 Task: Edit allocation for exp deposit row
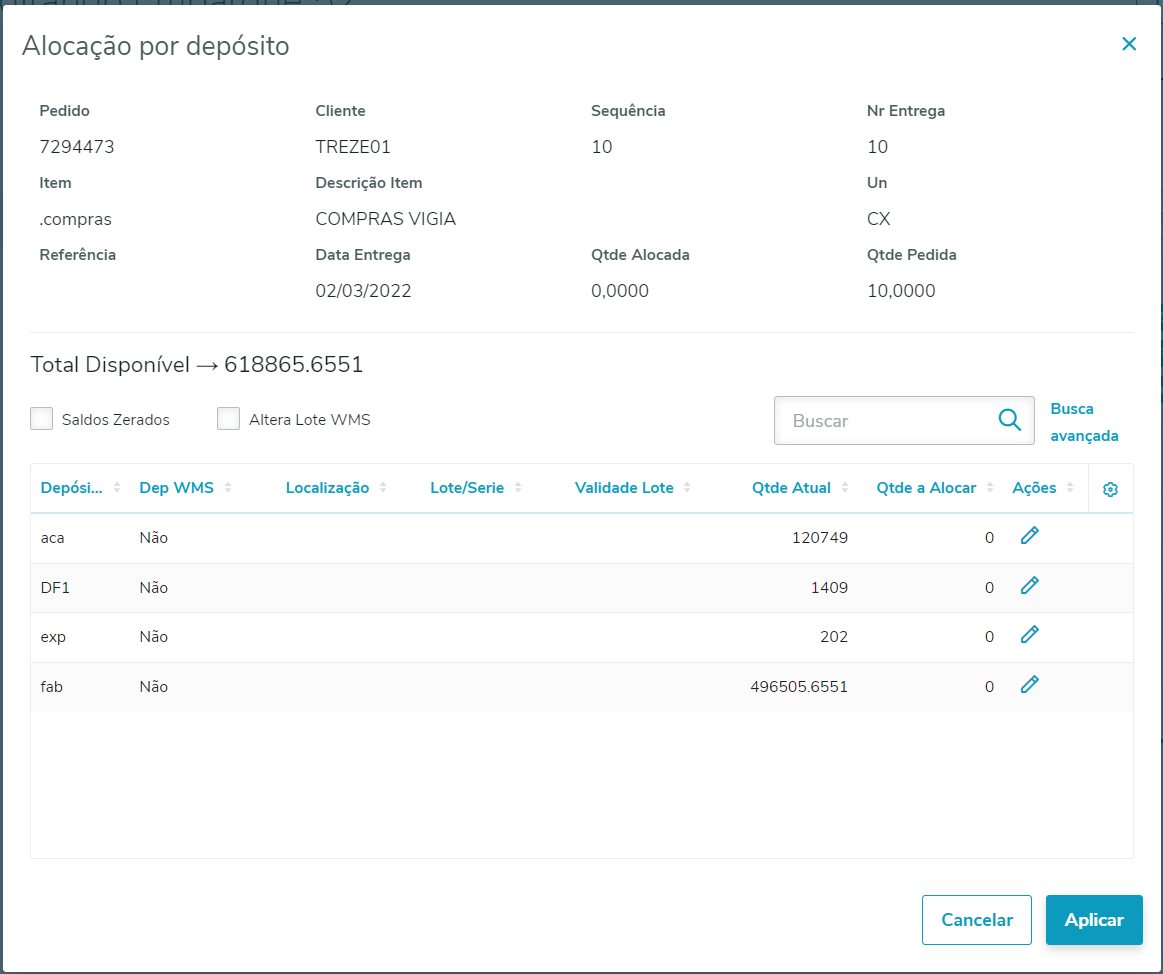pyautogui.click(x=1029, y=635)
